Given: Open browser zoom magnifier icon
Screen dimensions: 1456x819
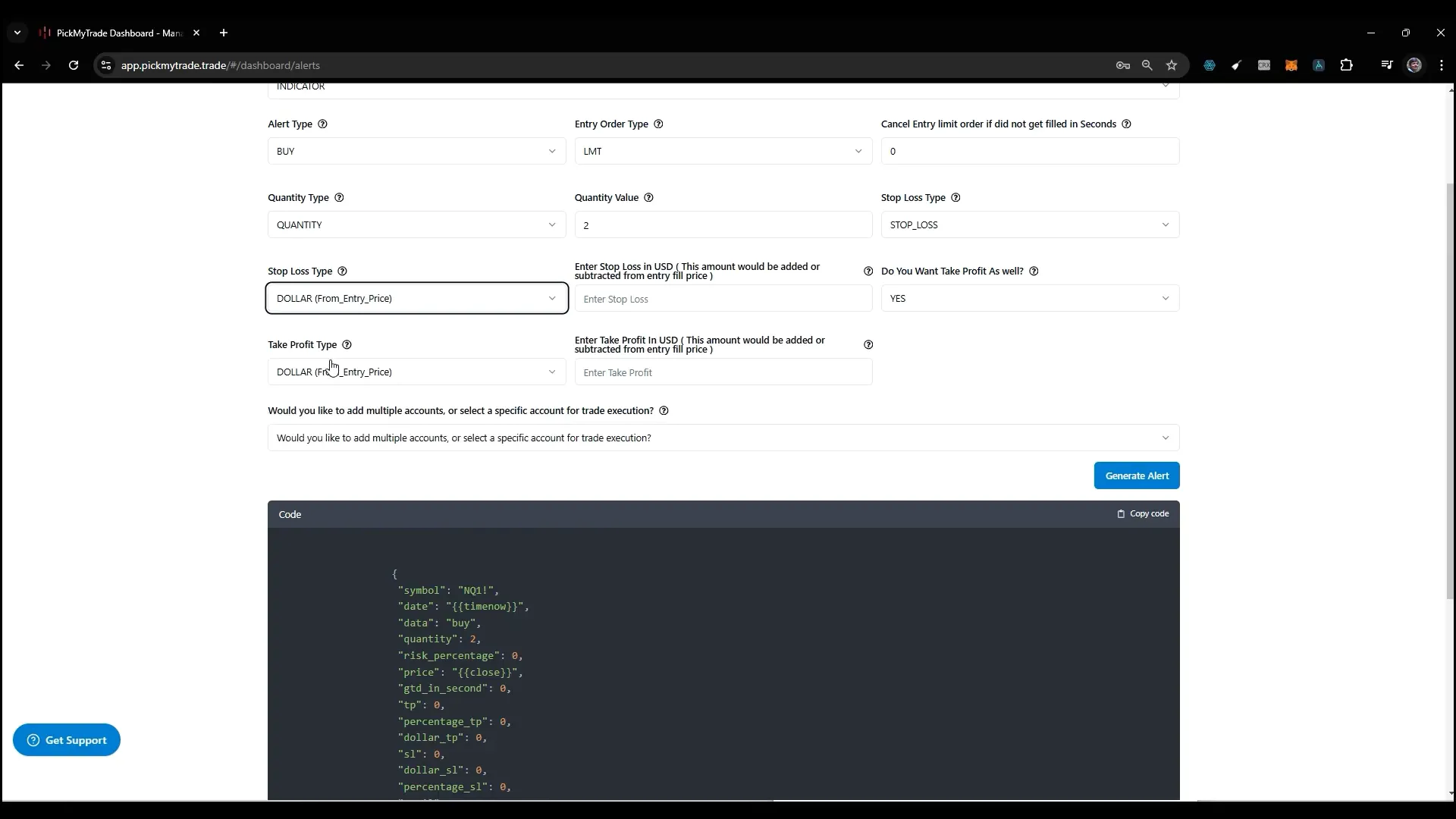Looking at the screenshot, I should (x=1147, y=65).
